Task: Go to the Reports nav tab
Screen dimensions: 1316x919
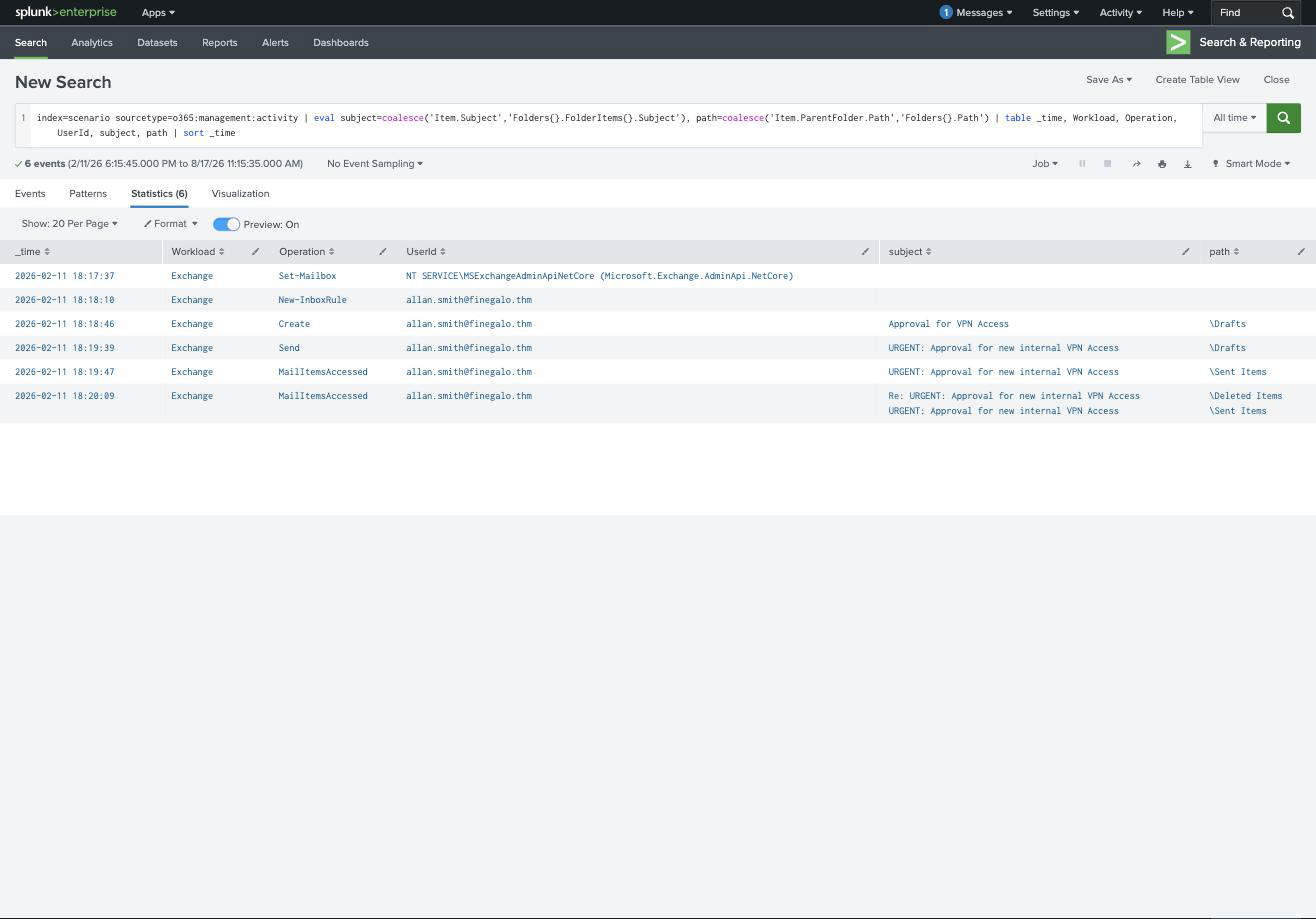Action: [219, 43]
